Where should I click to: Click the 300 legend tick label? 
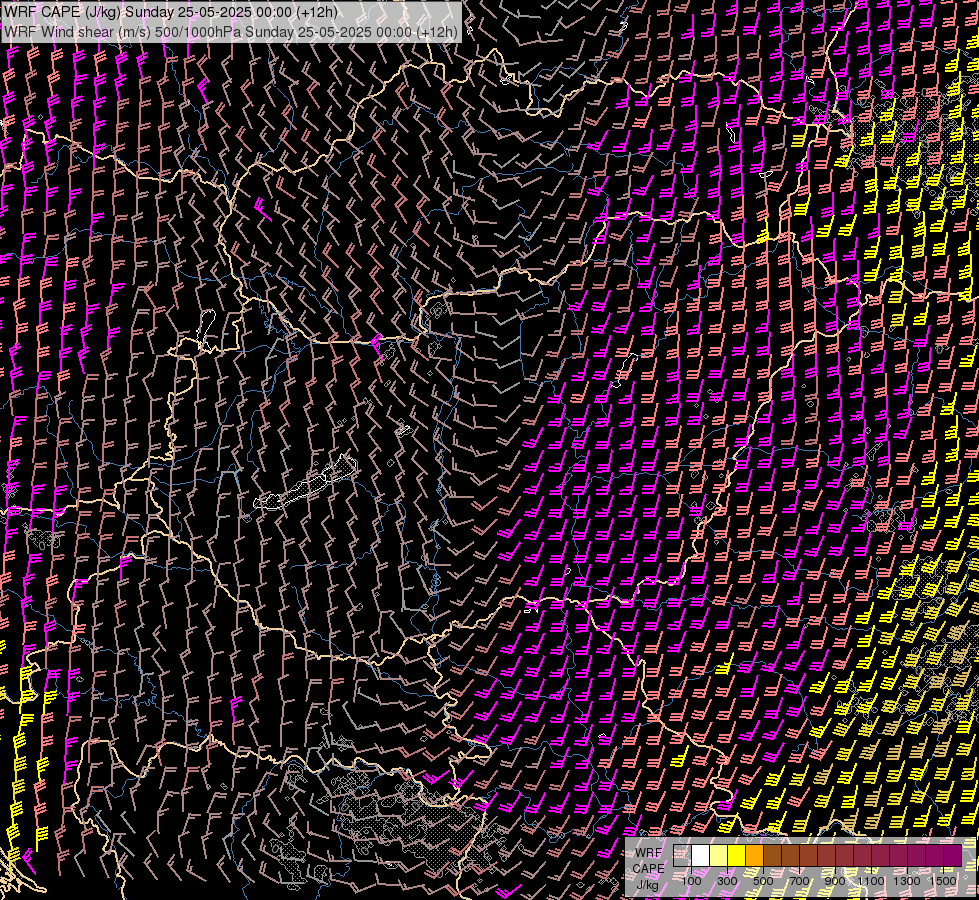coord(727,881)
